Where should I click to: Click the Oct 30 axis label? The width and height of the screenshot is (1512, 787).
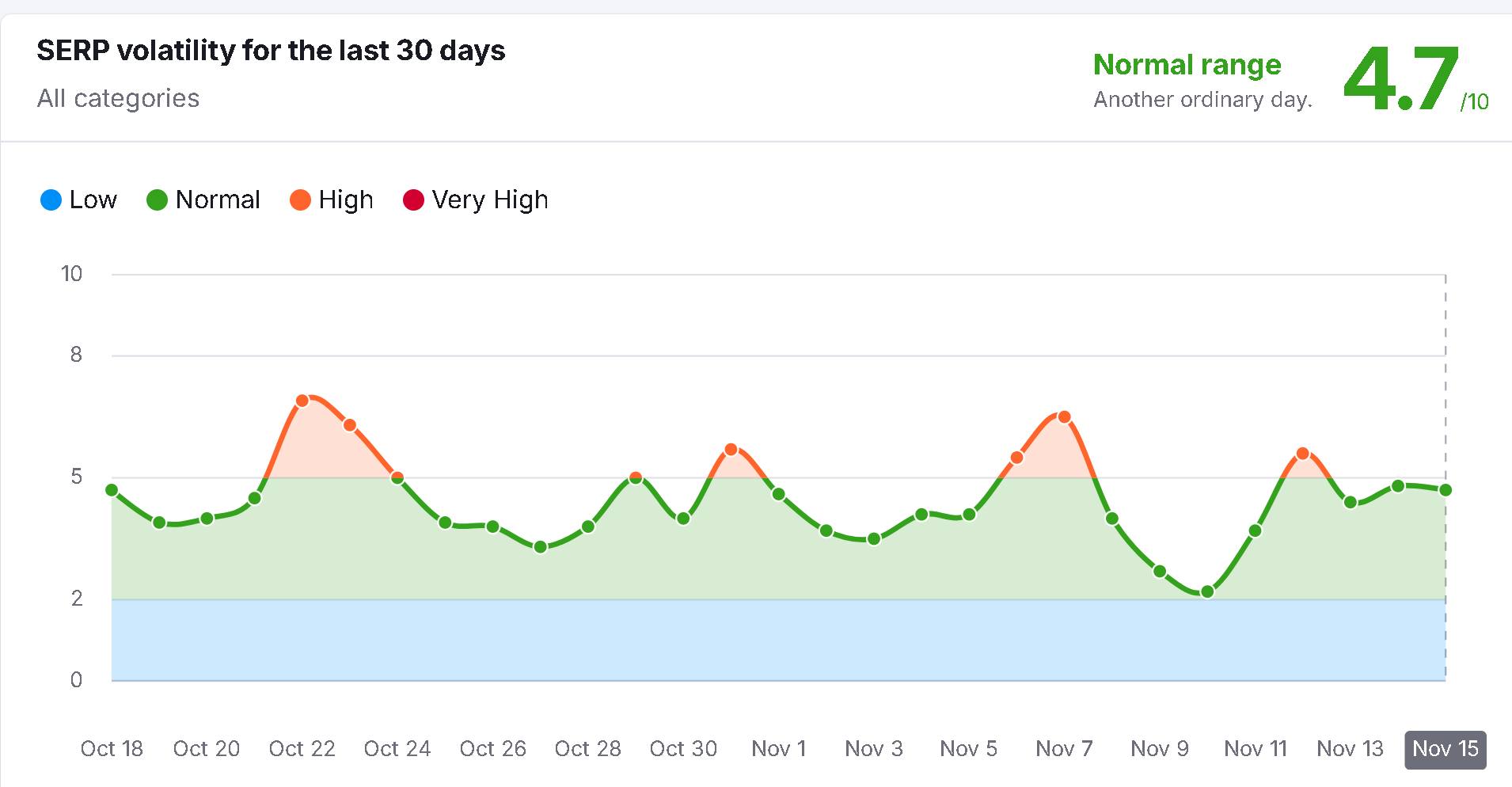(683, 749)
